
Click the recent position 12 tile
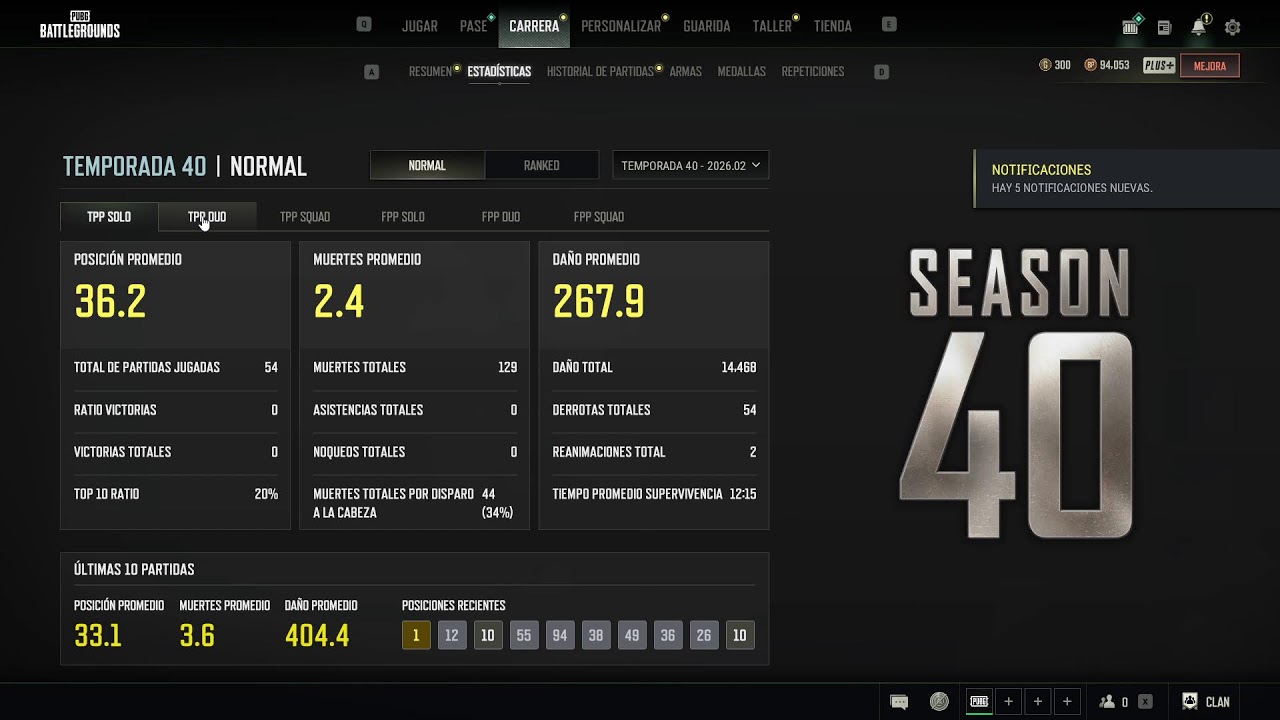(452, 635)
